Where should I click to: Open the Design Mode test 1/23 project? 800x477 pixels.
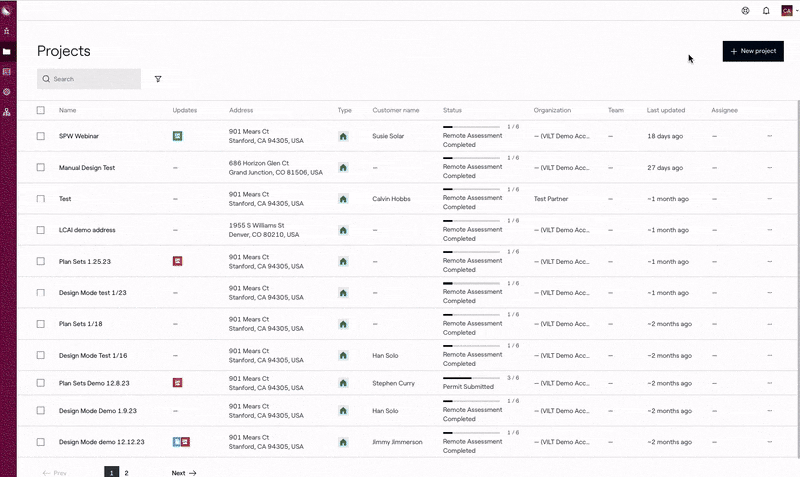[x=92, y=293]
